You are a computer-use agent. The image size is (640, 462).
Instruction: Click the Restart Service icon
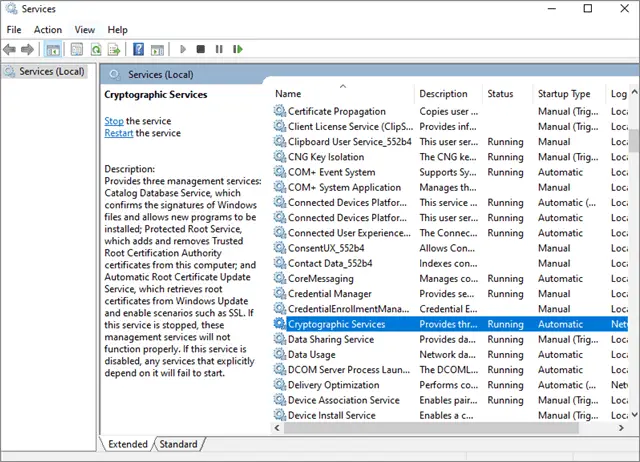pos(238,49)
